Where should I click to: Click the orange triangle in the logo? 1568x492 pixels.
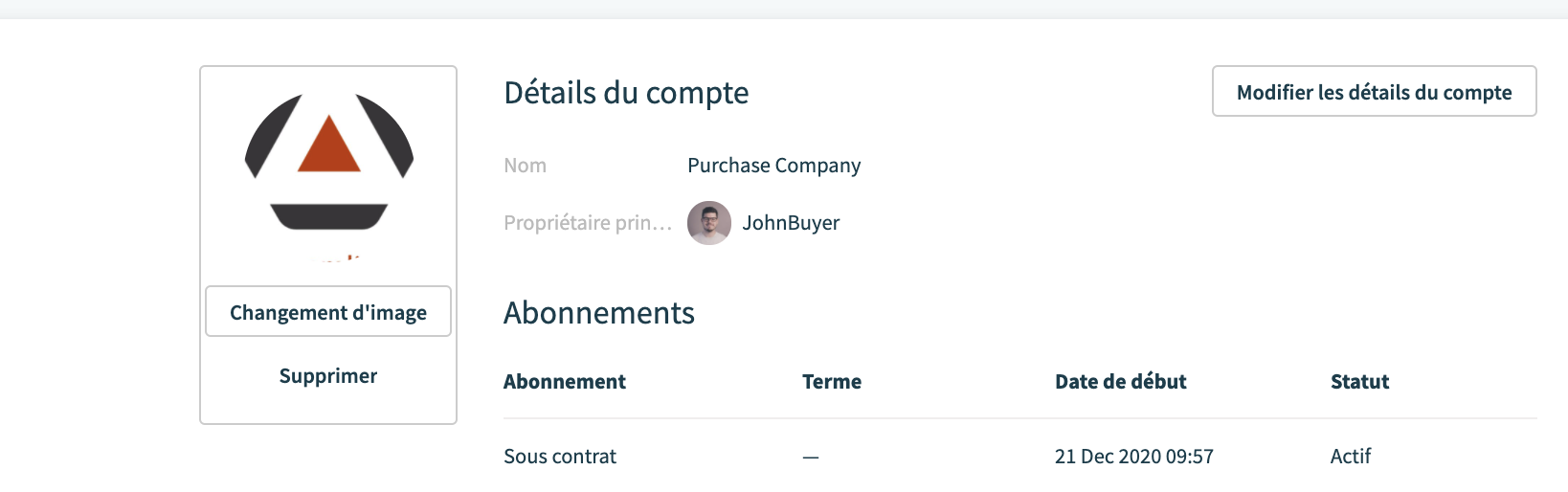tap(329, 144)
